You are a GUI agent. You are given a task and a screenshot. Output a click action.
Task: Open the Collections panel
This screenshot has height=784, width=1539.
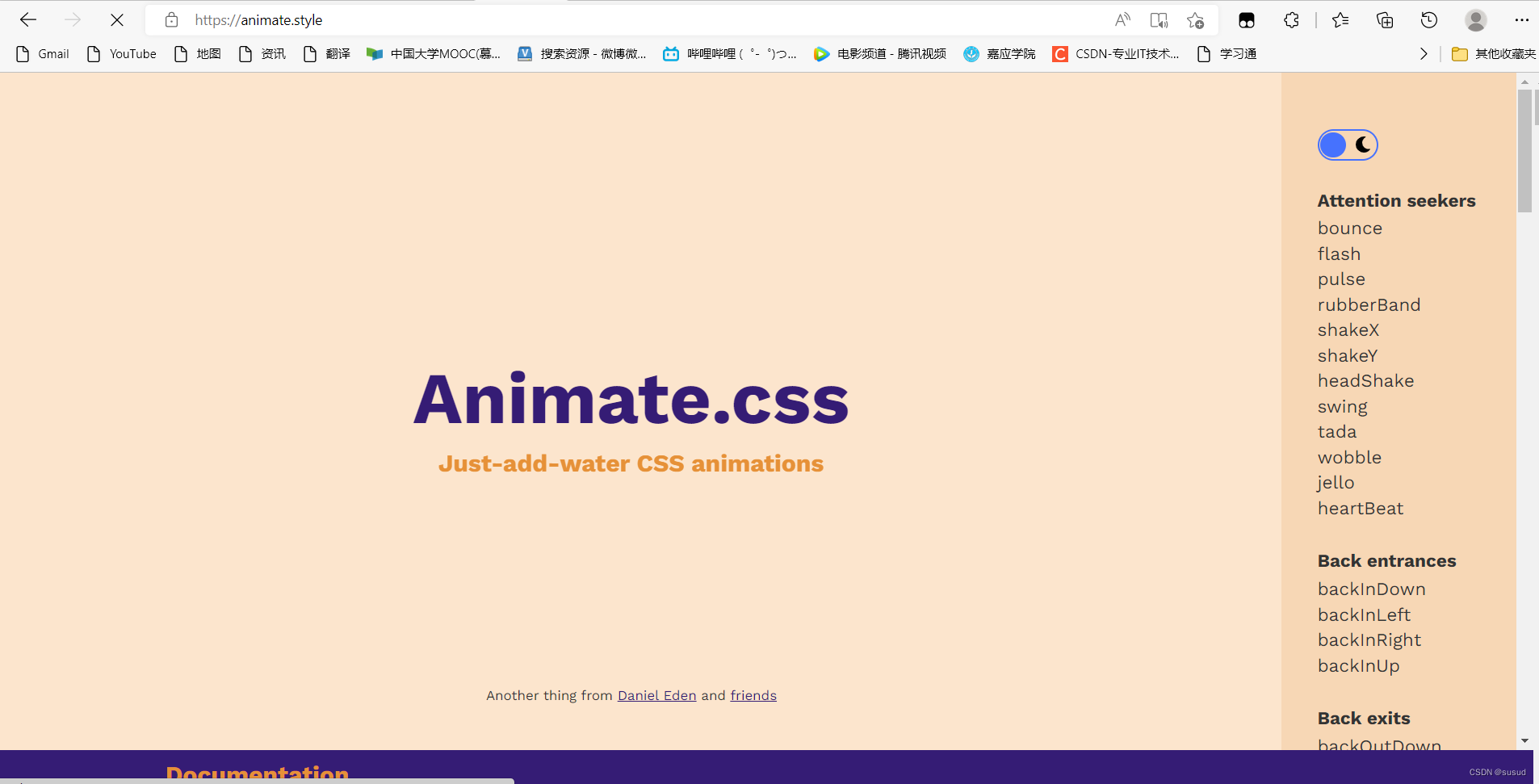[1386, 19]
